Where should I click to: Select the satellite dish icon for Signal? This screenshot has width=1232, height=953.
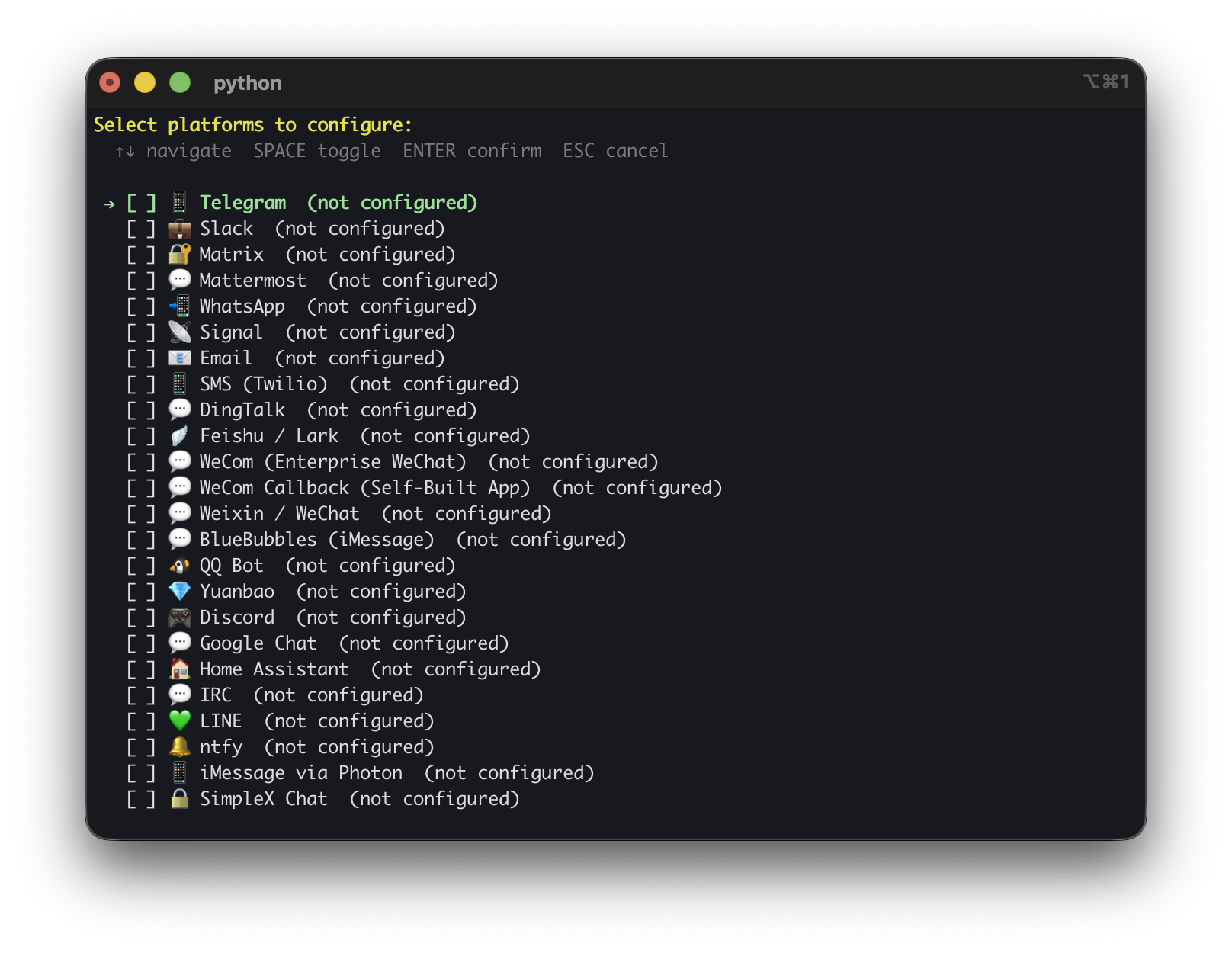[x=179, y=332]
